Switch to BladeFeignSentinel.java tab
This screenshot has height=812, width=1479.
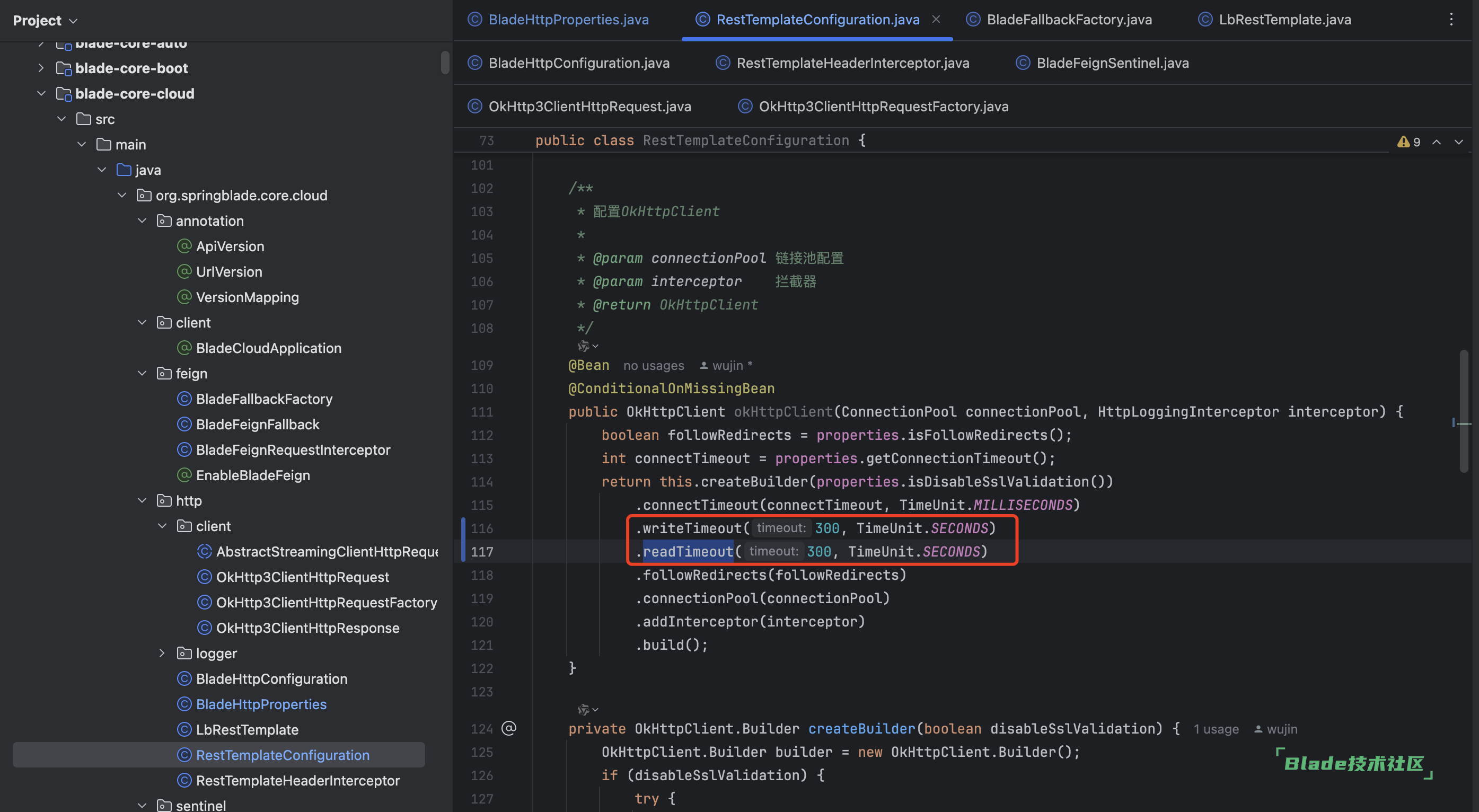(1103, 63)
